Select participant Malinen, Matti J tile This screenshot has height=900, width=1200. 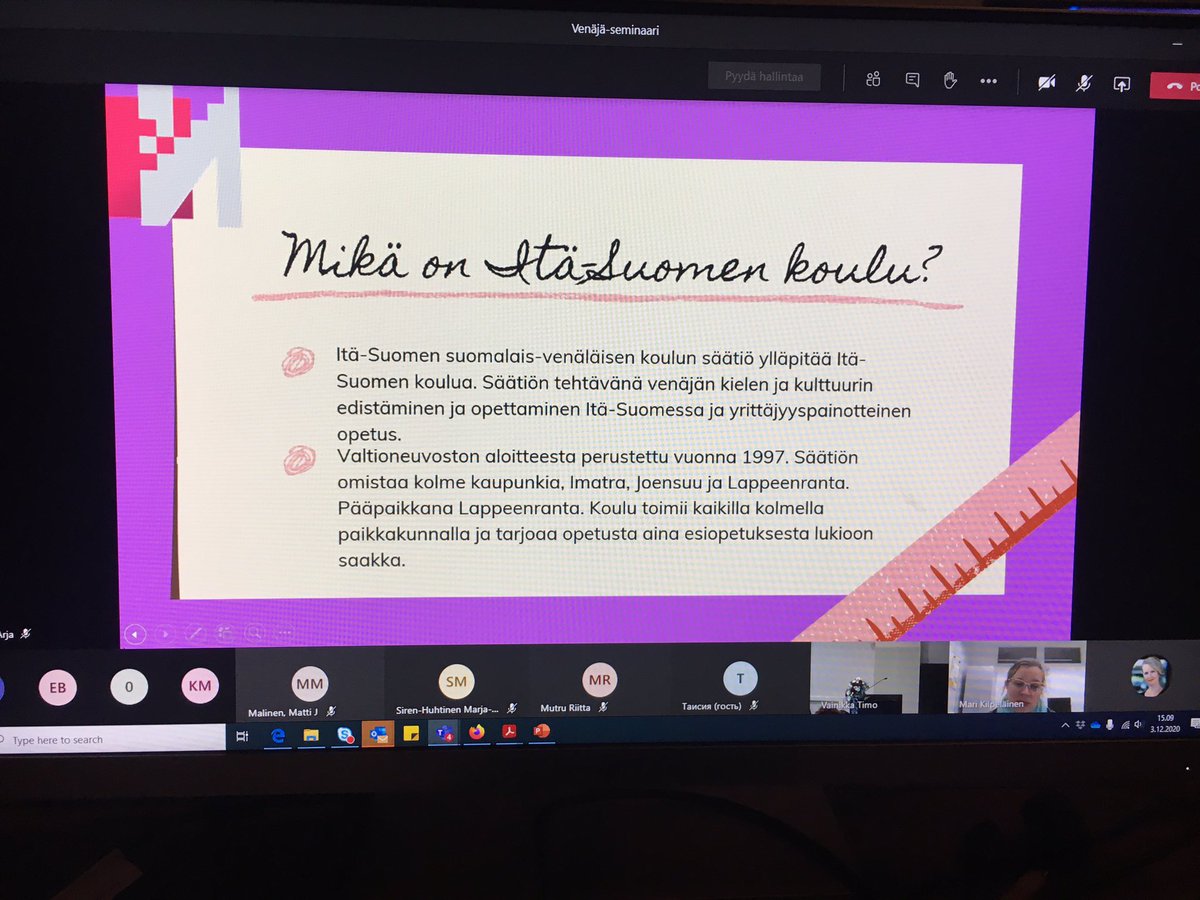tap(310, 684)
